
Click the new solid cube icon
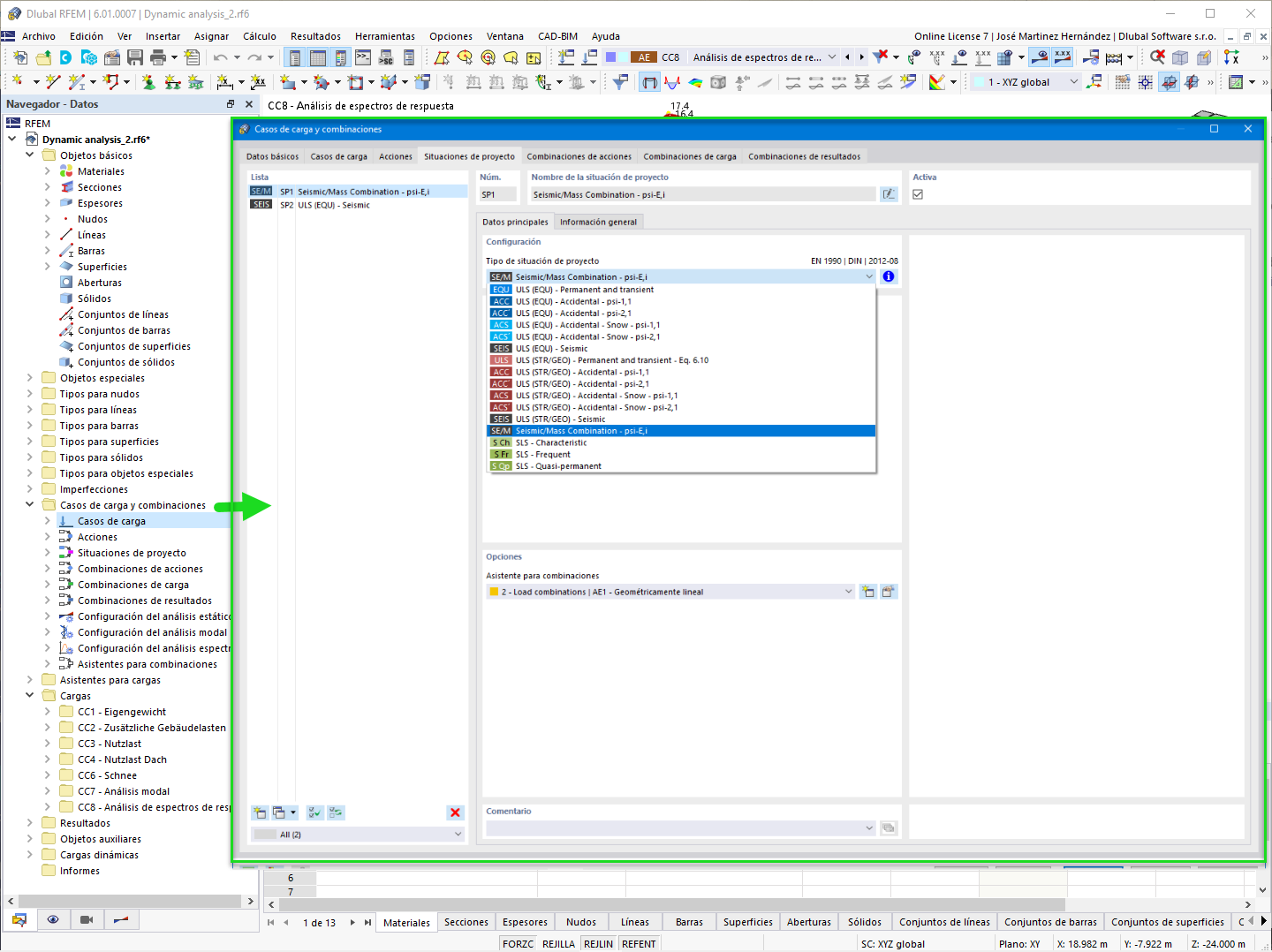[422, 82]
